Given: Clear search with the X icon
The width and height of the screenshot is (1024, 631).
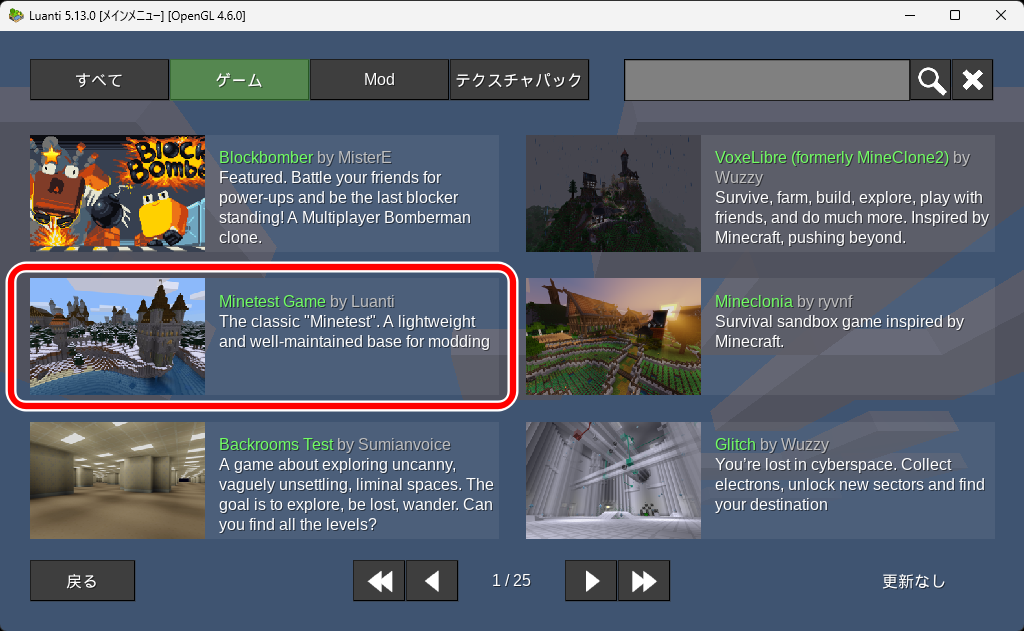Looking at the screenshot, I should coord(972,80).
